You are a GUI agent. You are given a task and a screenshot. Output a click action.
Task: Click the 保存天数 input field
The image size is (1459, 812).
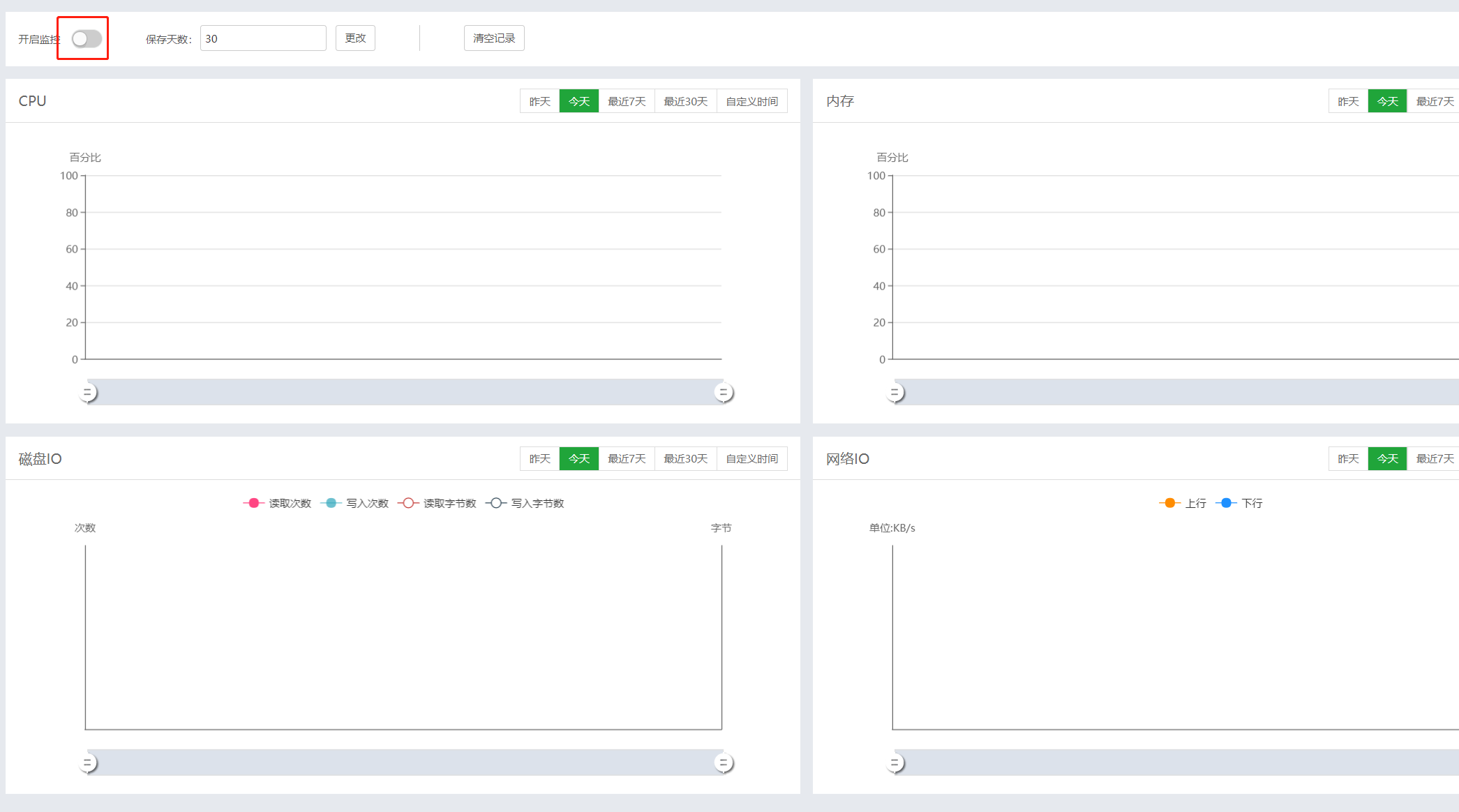263,38
